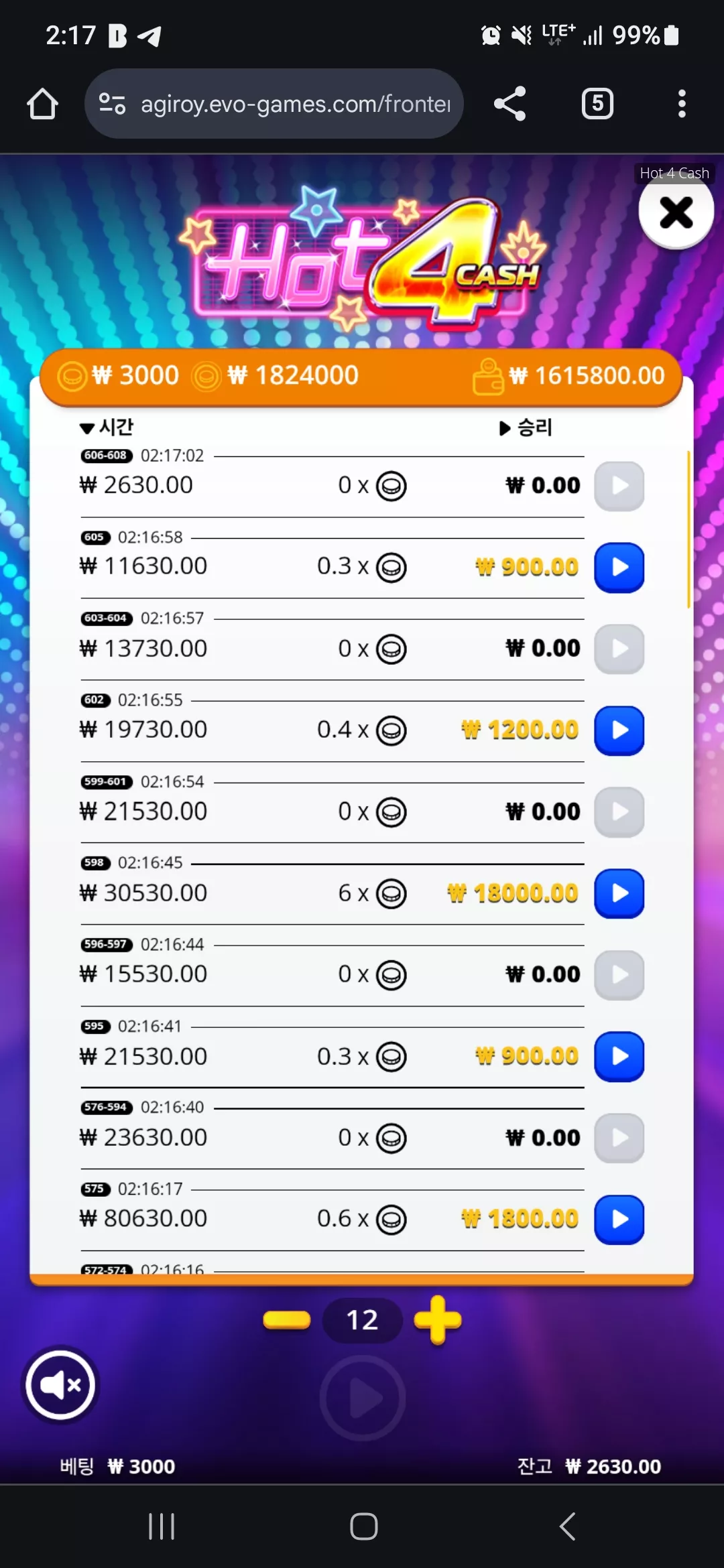This screenshot has height=1568, width=724.
Task: Tap the address bar URL agiroy.evo-games.com
Action: [x=296, y=104]
